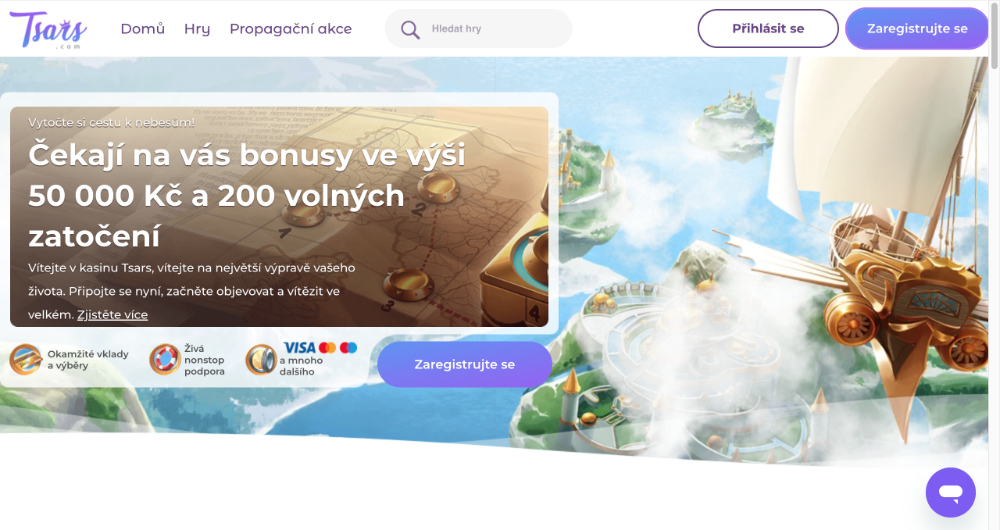Click the bonus banner headline image
Screen dimensions: 1000x530
pos(279,217)
